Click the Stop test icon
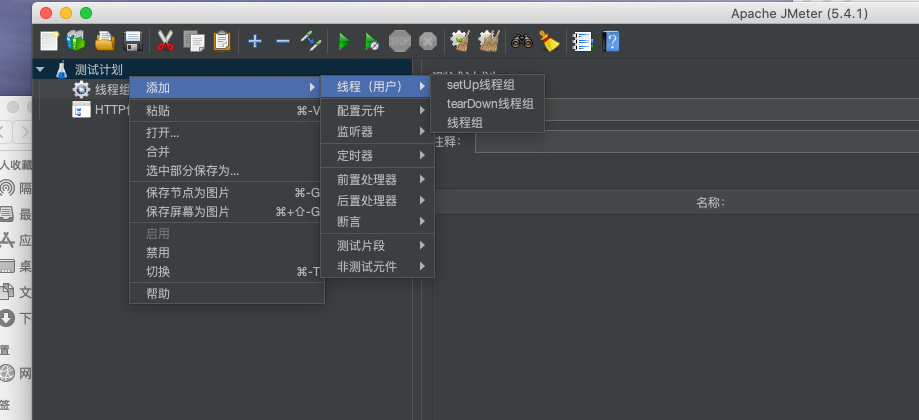 coord(400,41)
